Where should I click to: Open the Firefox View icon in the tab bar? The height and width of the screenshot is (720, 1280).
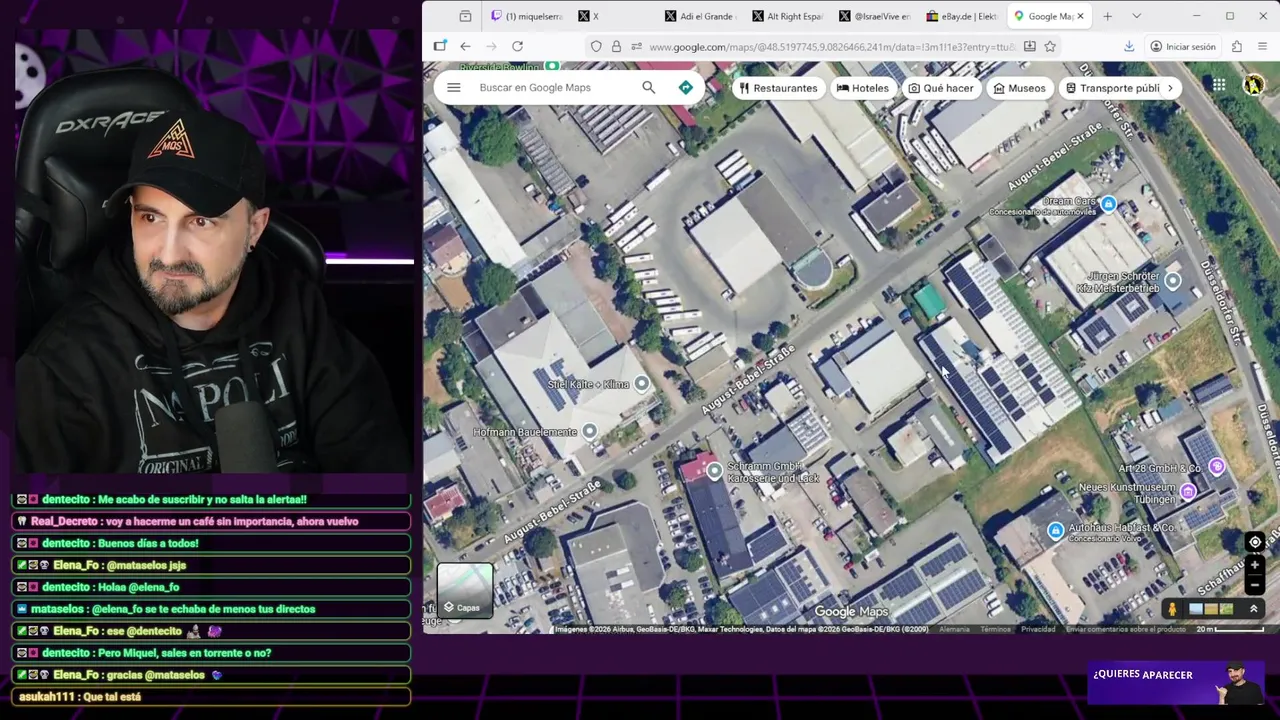pyautogui.click(x=465, y=16)
